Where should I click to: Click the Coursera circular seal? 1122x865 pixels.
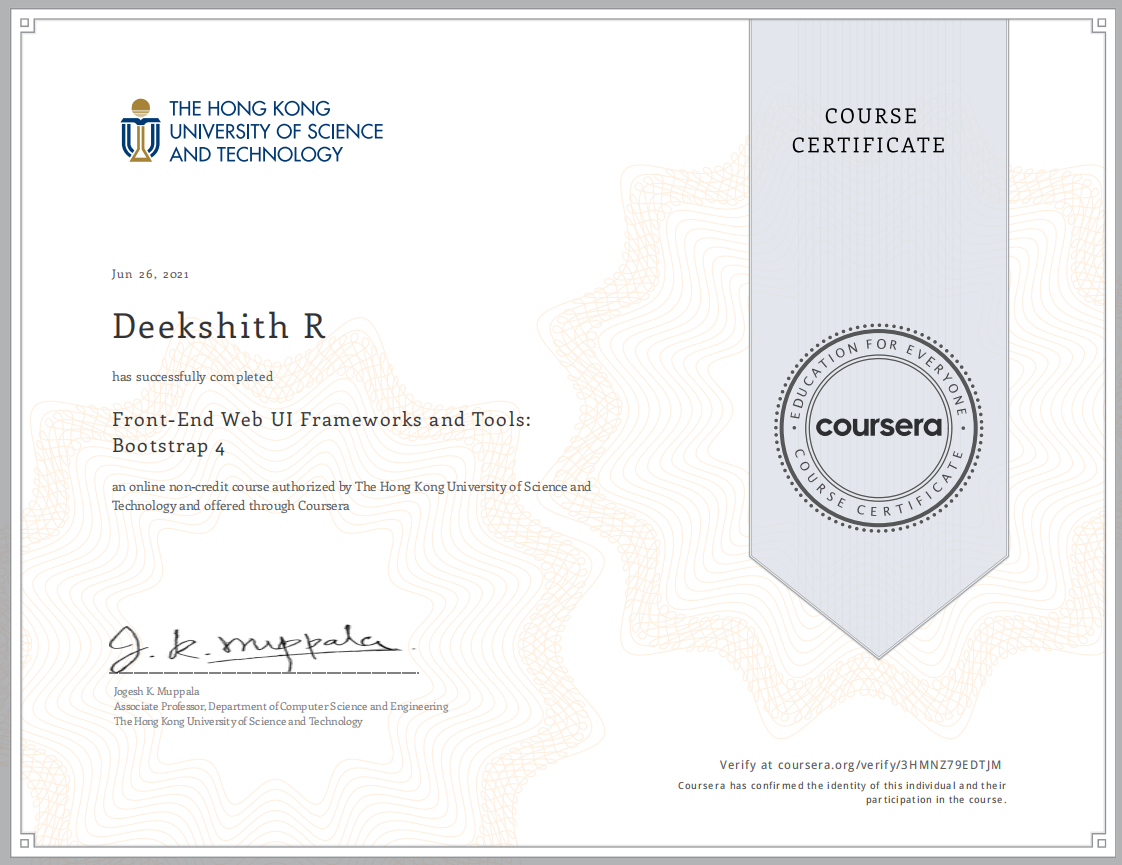point(879,428)
